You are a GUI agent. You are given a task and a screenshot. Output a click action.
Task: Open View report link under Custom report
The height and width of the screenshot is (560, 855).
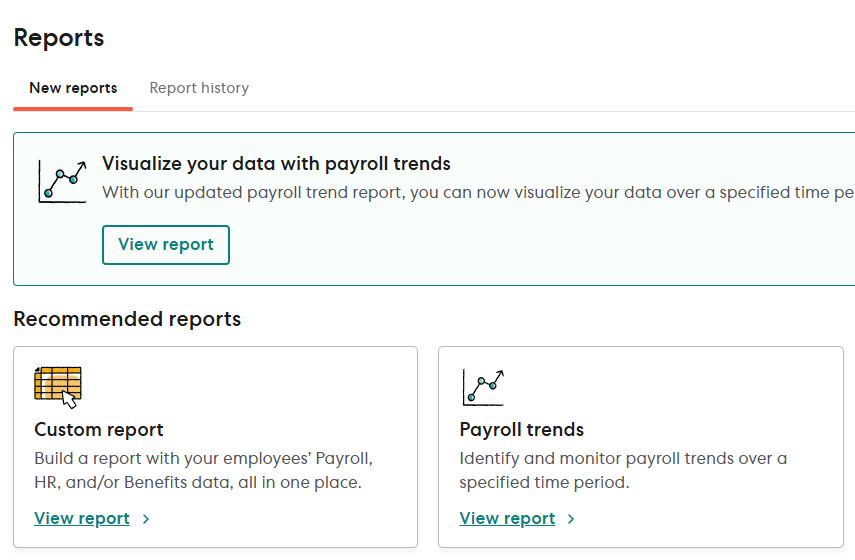coord(82,518)
